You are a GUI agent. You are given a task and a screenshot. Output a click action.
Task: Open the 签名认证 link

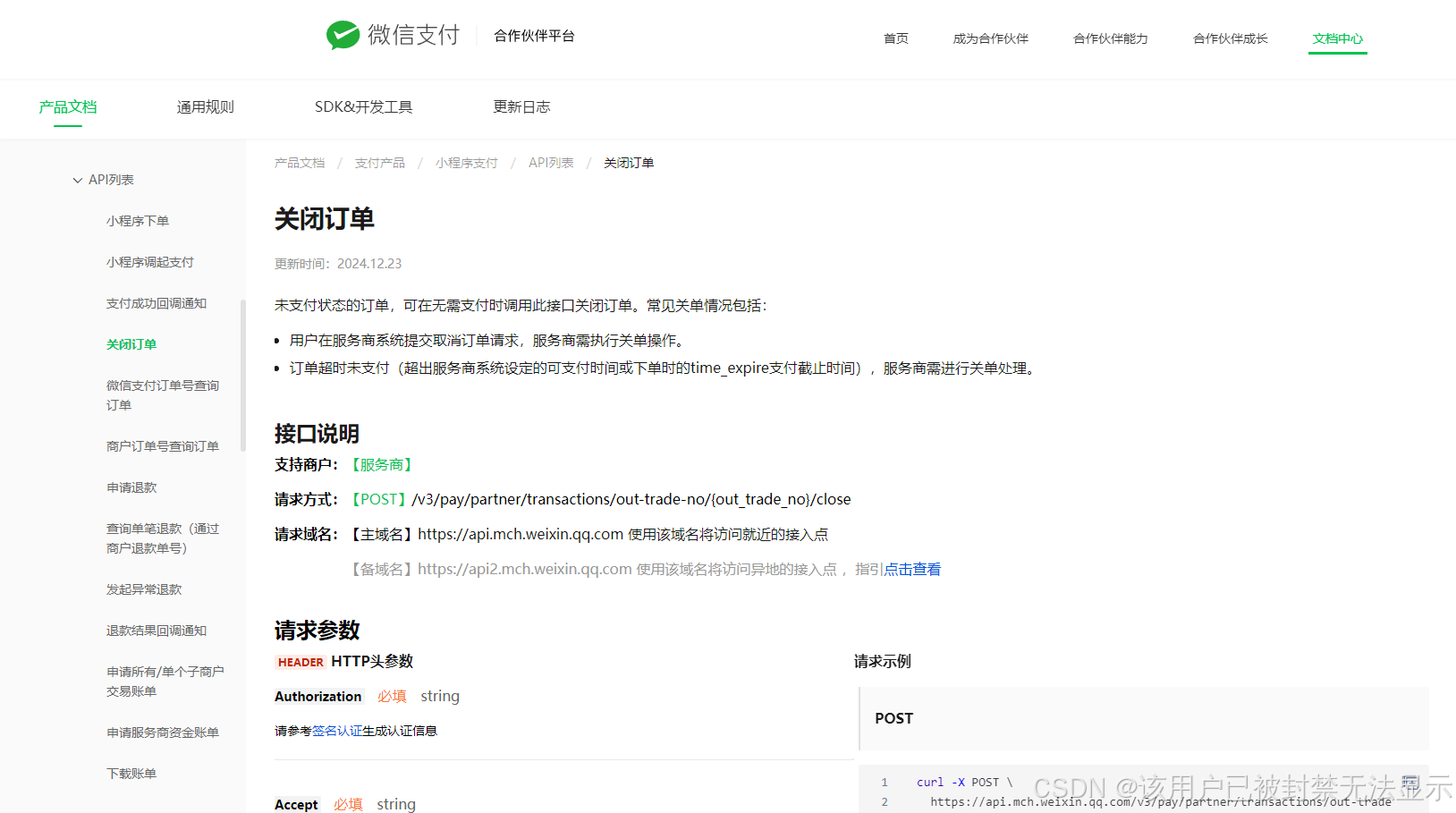[337, 731]
